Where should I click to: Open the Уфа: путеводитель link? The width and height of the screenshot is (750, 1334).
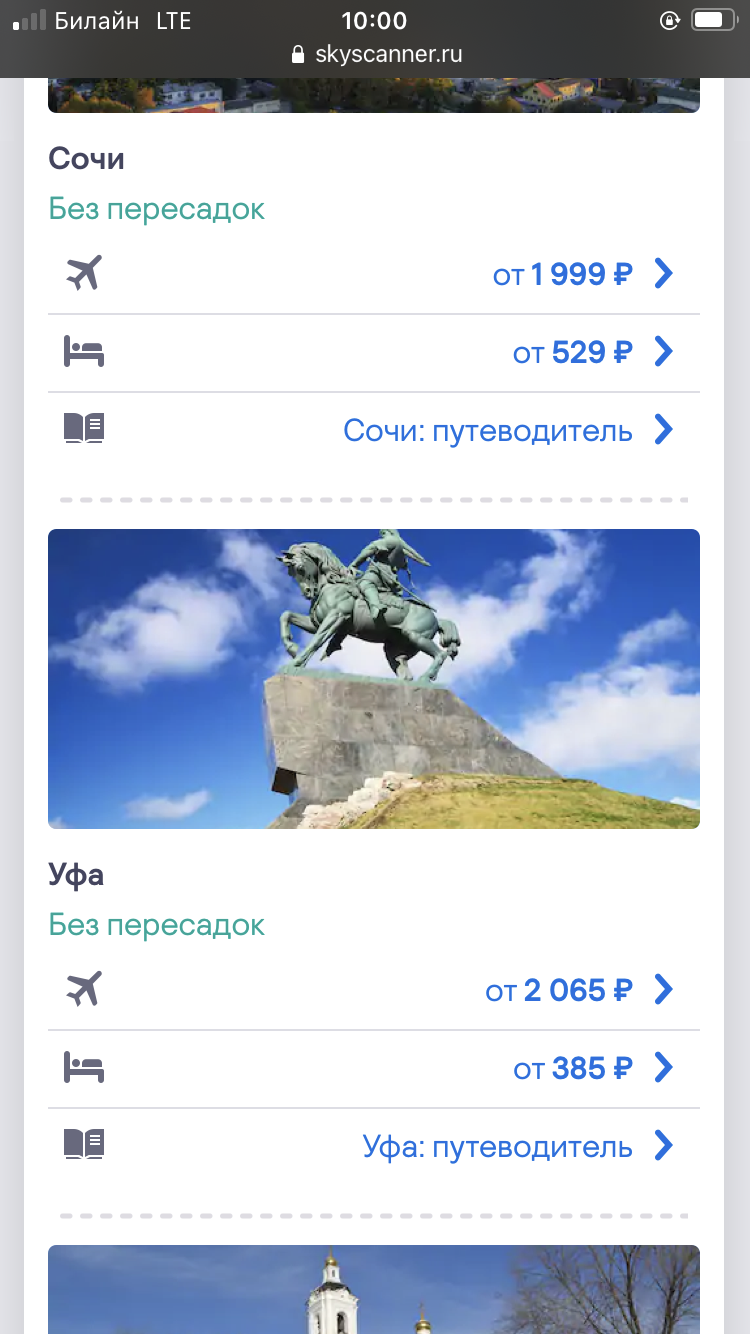pyautogui.click(x=498, y=1147)
